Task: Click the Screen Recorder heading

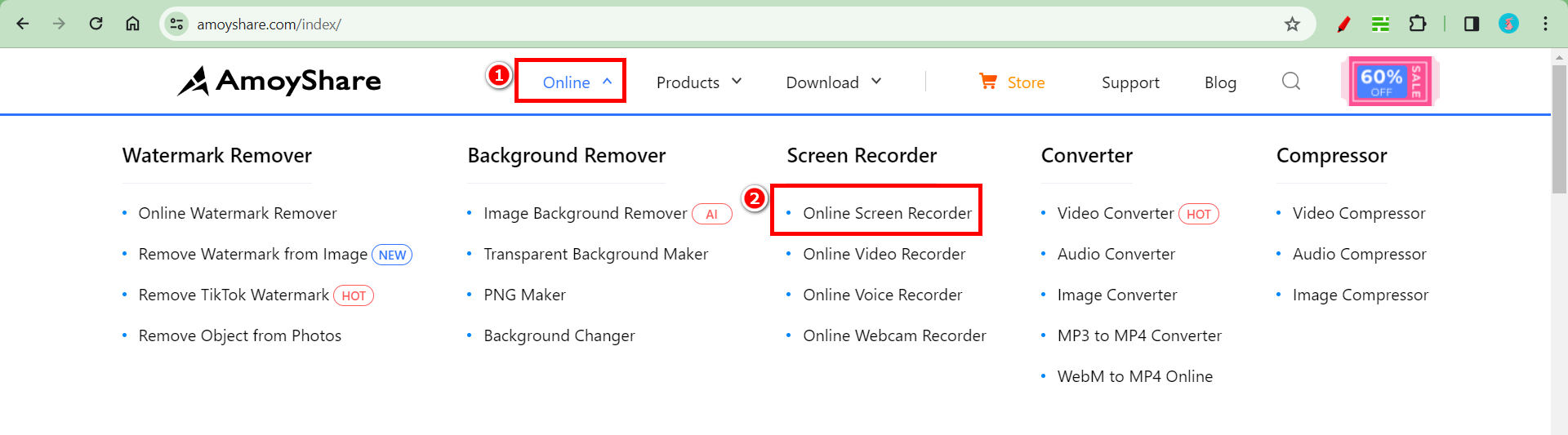Action: [862, 155]
